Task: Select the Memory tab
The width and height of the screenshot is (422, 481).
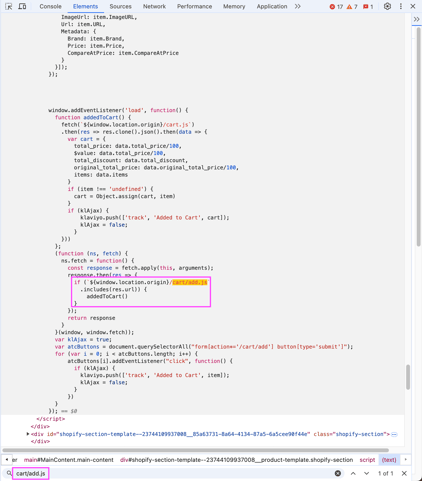Action: pos(234,6)
